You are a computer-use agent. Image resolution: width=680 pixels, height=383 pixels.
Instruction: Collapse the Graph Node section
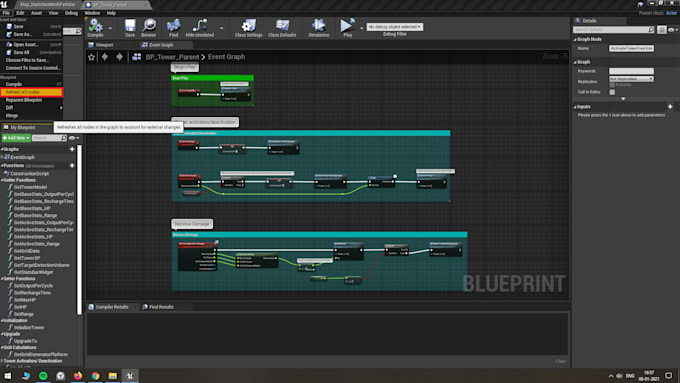(x=575, y=39)
